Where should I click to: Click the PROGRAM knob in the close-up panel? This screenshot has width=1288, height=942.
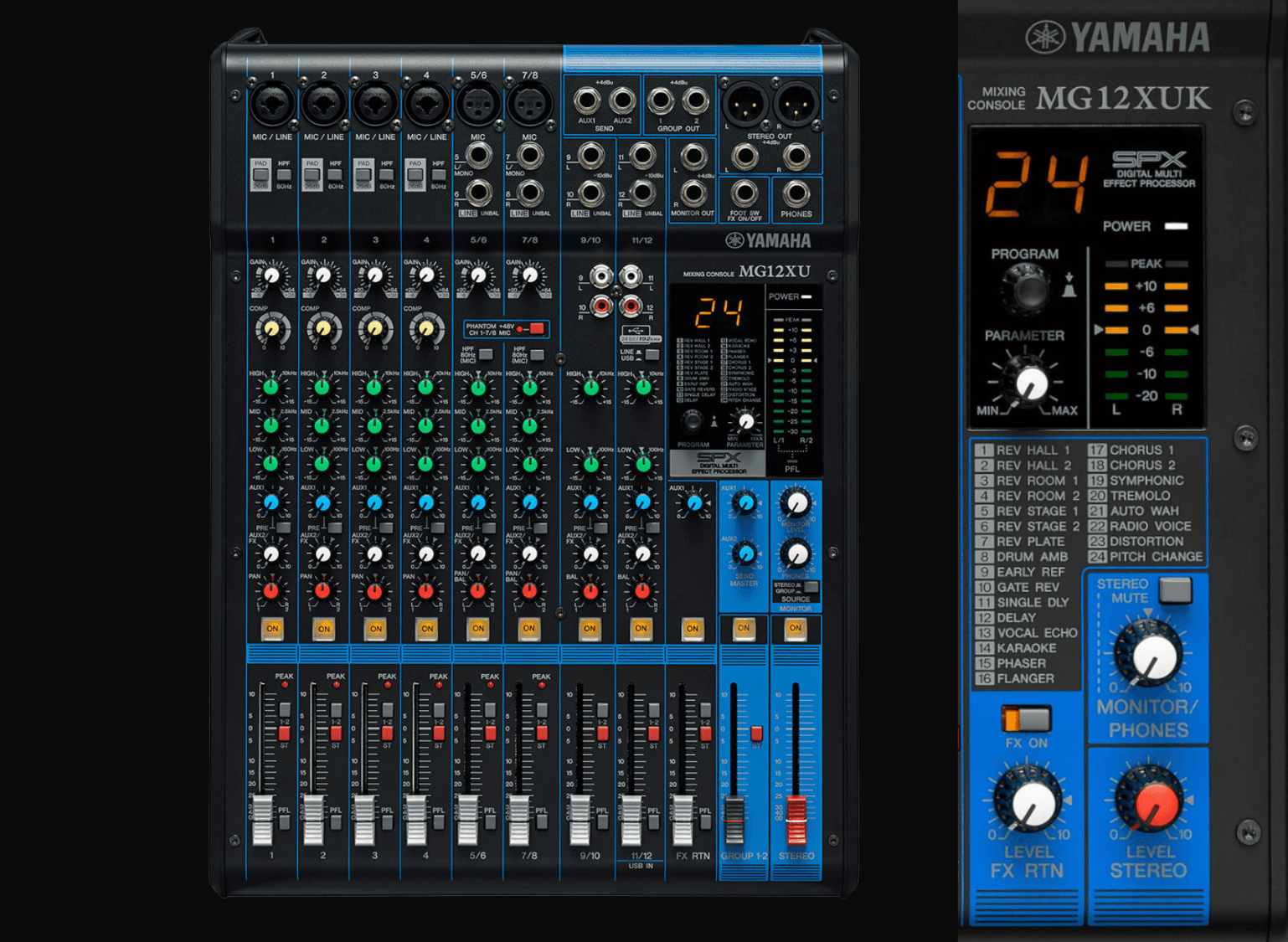click(x=1026, y=289)
